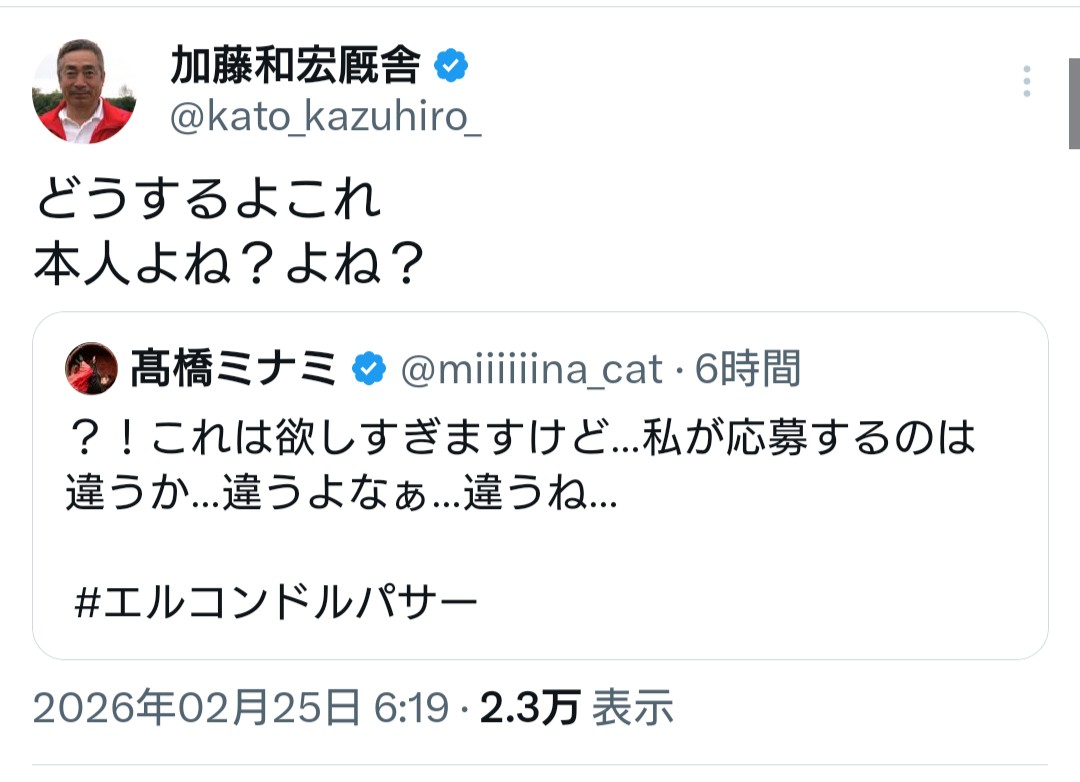Screen dimensions: 1080x782
Task: Click 髙橋ミナミ's small avatar in quote
Action: (91, 369)
